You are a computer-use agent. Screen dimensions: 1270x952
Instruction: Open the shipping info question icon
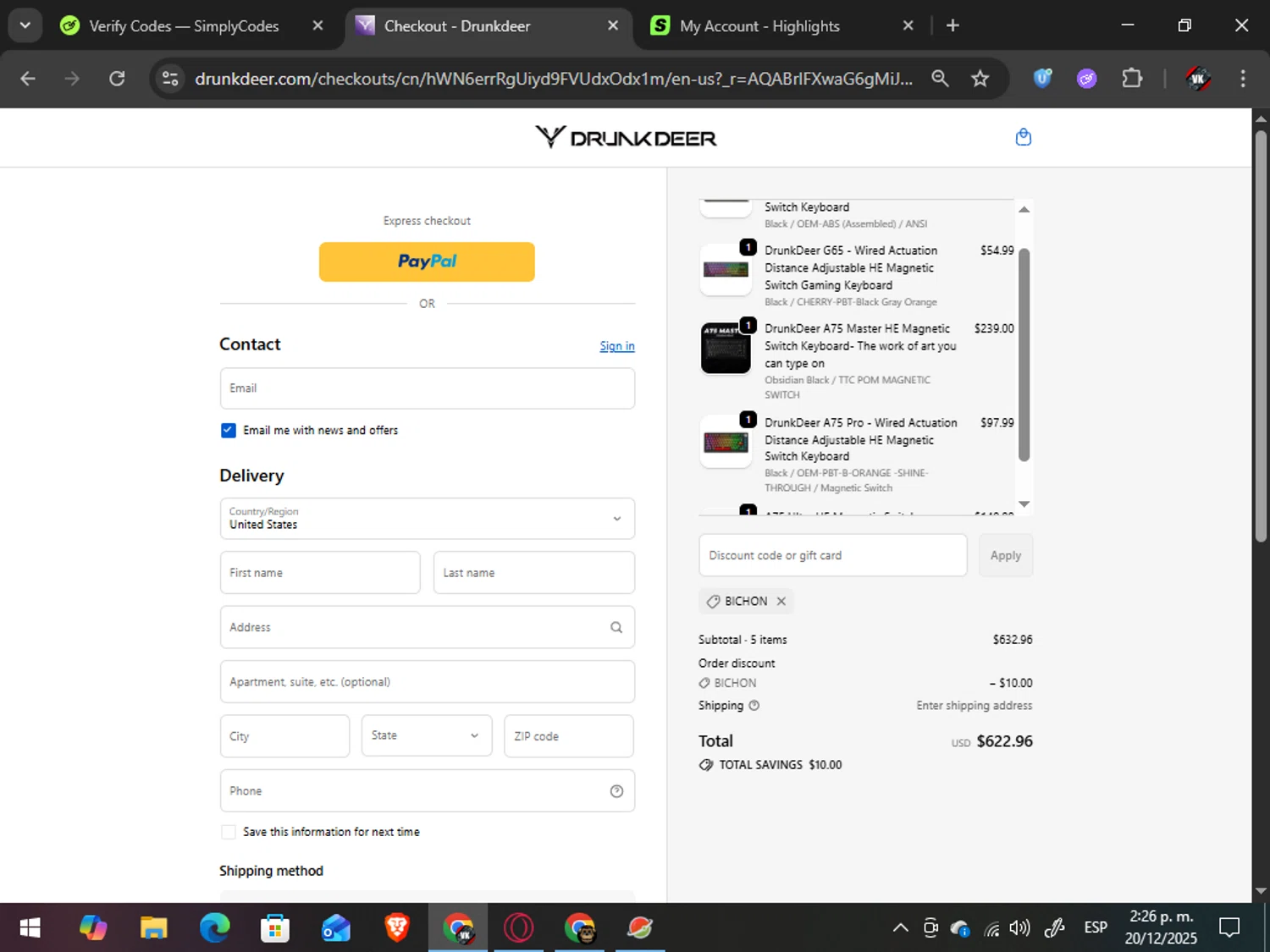pos(754,705)
